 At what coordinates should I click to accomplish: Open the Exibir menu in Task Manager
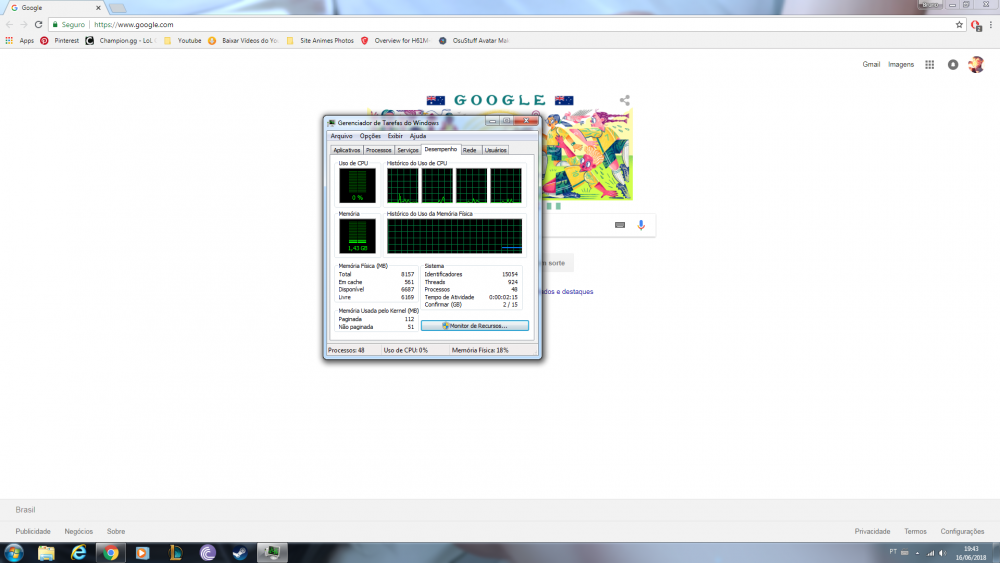tap(395, 136)
